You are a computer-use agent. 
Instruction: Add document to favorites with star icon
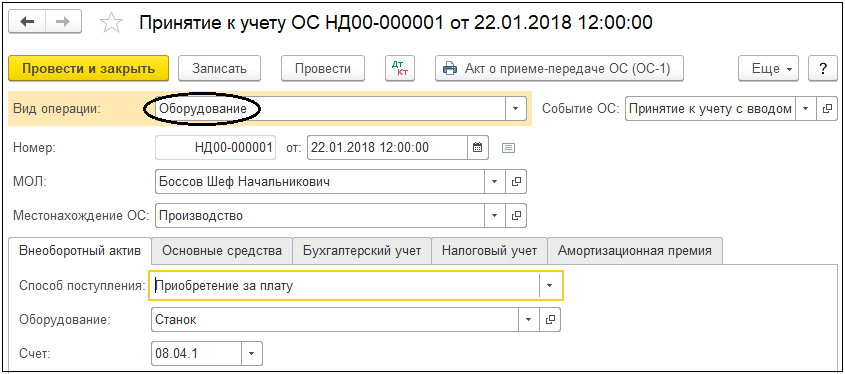111,23
